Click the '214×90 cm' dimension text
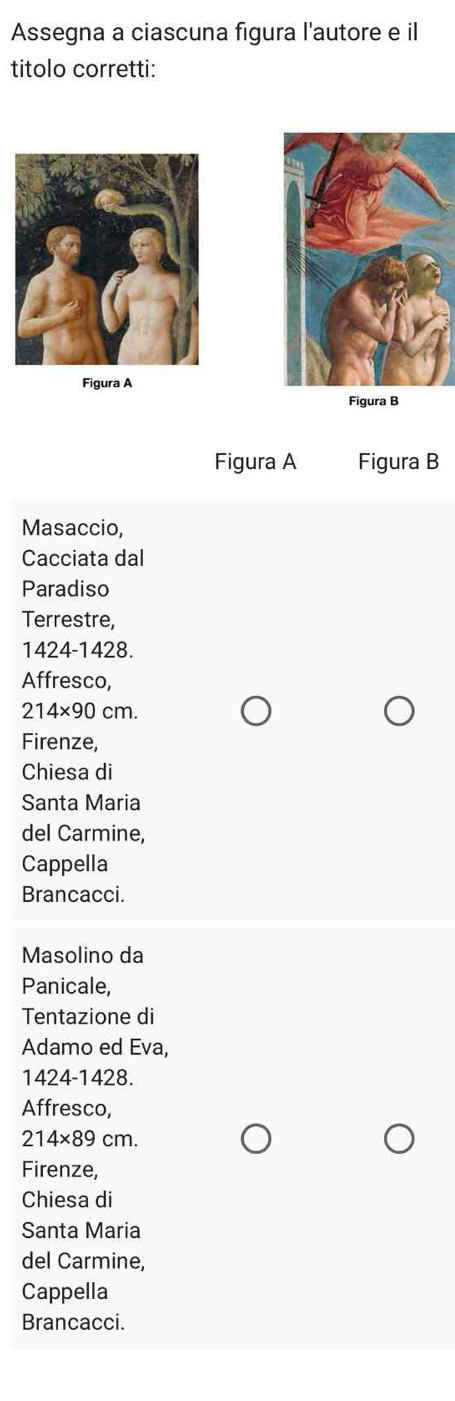The width and height of the screenshot is (455, 1401). point(79,712)
